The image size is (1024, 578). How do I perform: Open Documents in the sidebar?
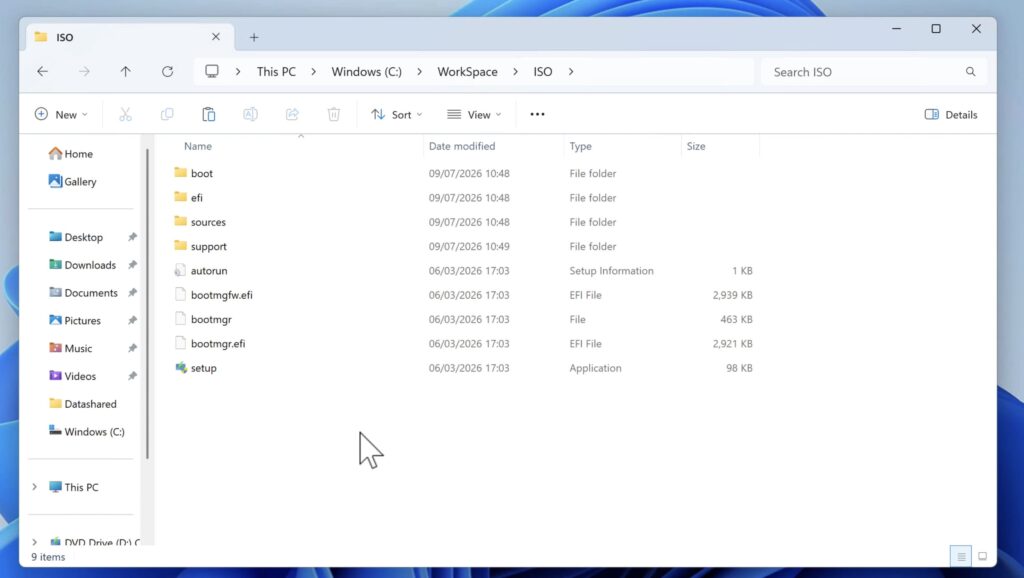click(83, 293)
